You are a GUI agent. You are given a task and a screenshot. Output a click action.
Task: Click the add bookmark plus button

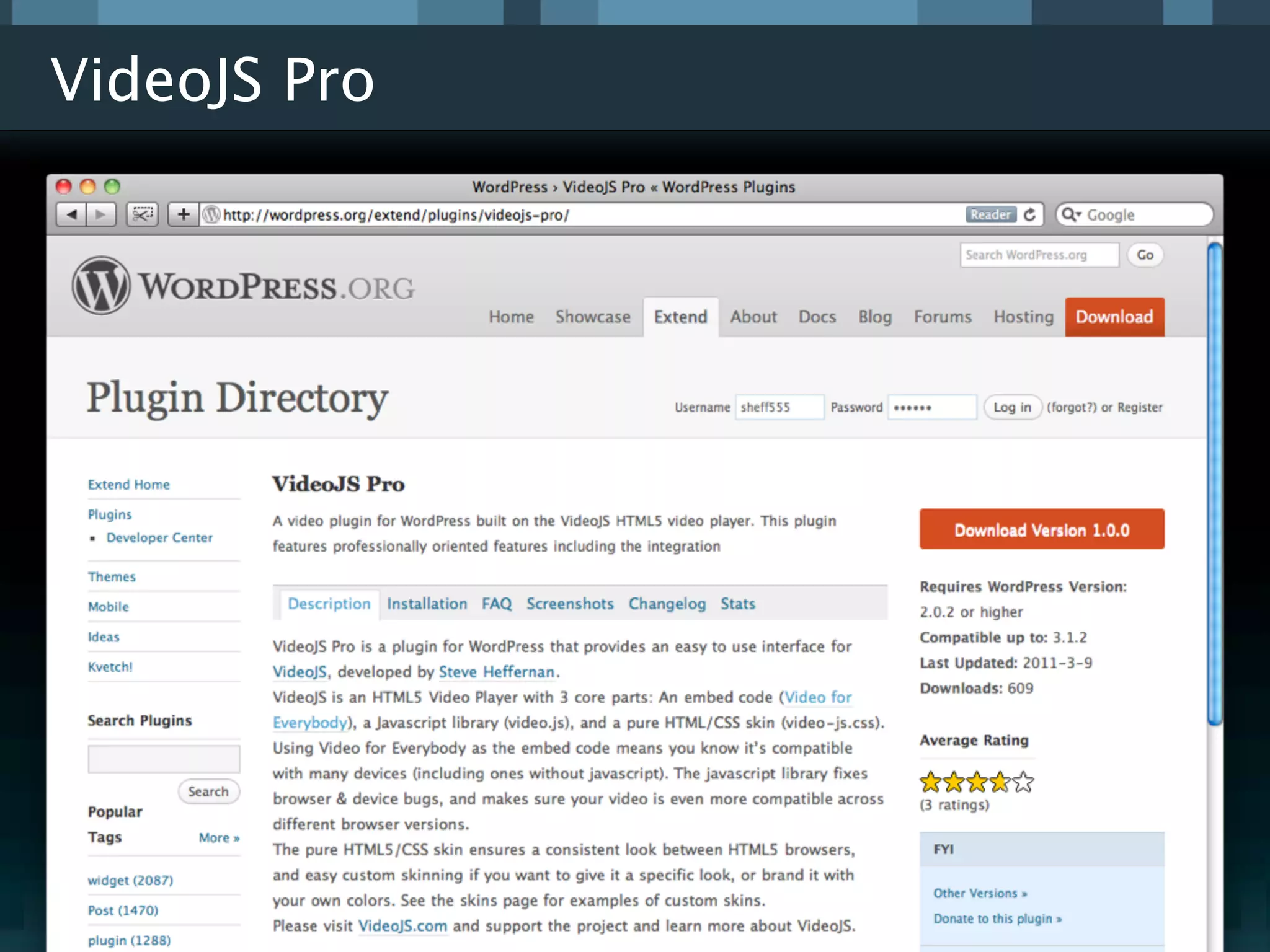pyautogui.click(x=184, y=215)
